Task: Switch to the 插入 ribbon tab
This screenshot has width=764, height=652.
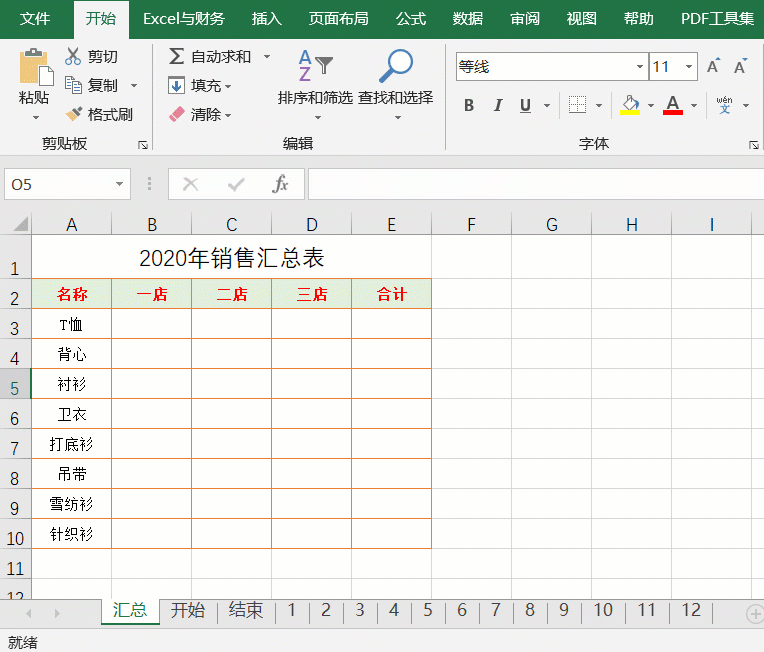Action: tap(267, 19)
